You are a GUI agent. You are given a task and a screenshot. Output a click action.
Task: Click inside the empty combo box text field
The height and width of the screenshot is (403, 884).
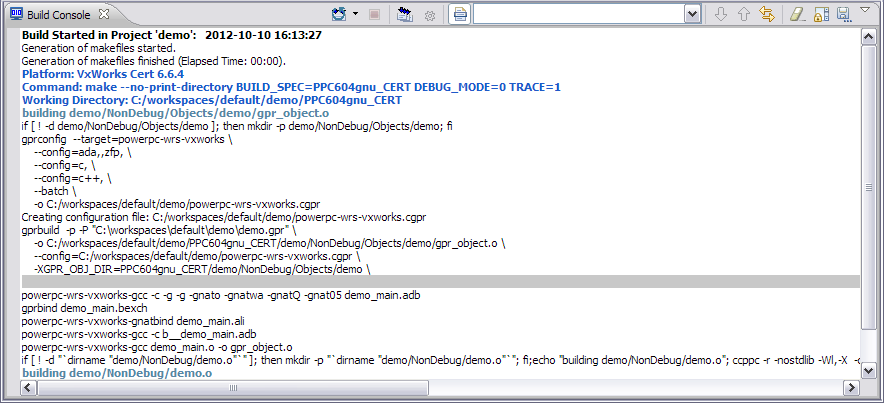point(578,15)
